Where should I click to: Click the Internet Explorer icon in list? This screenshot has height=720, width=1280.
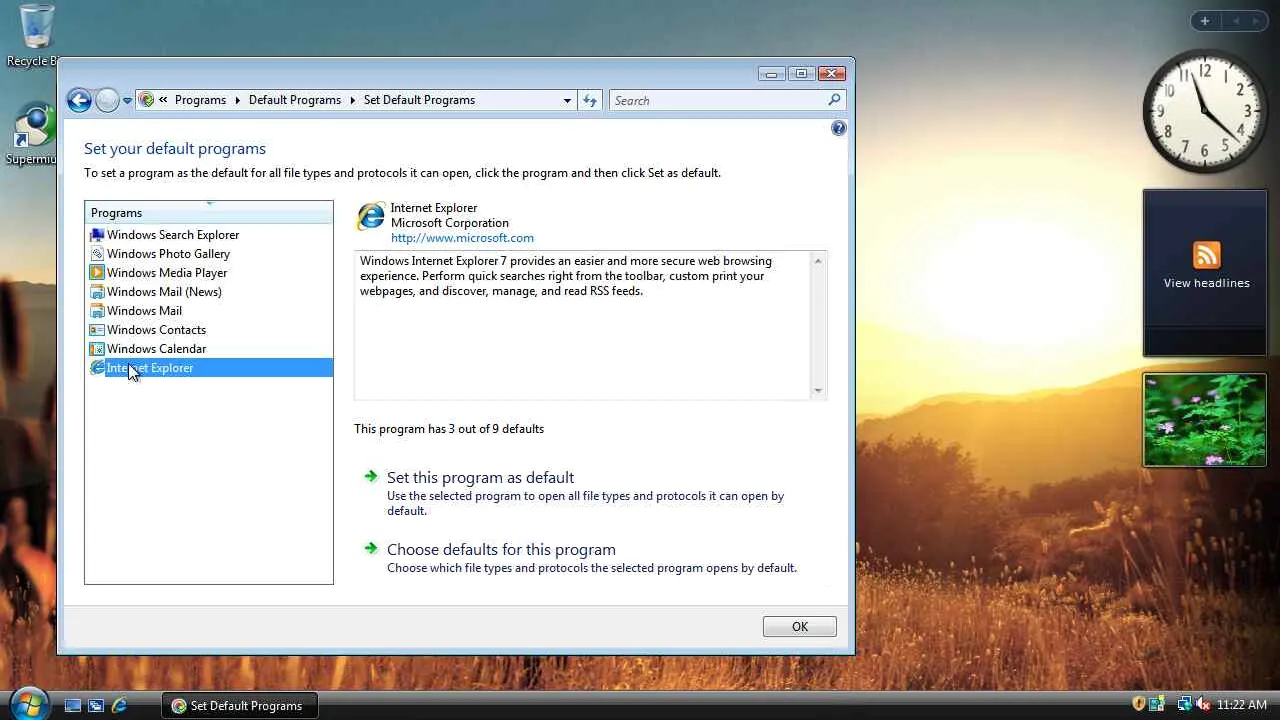[97, 368]
